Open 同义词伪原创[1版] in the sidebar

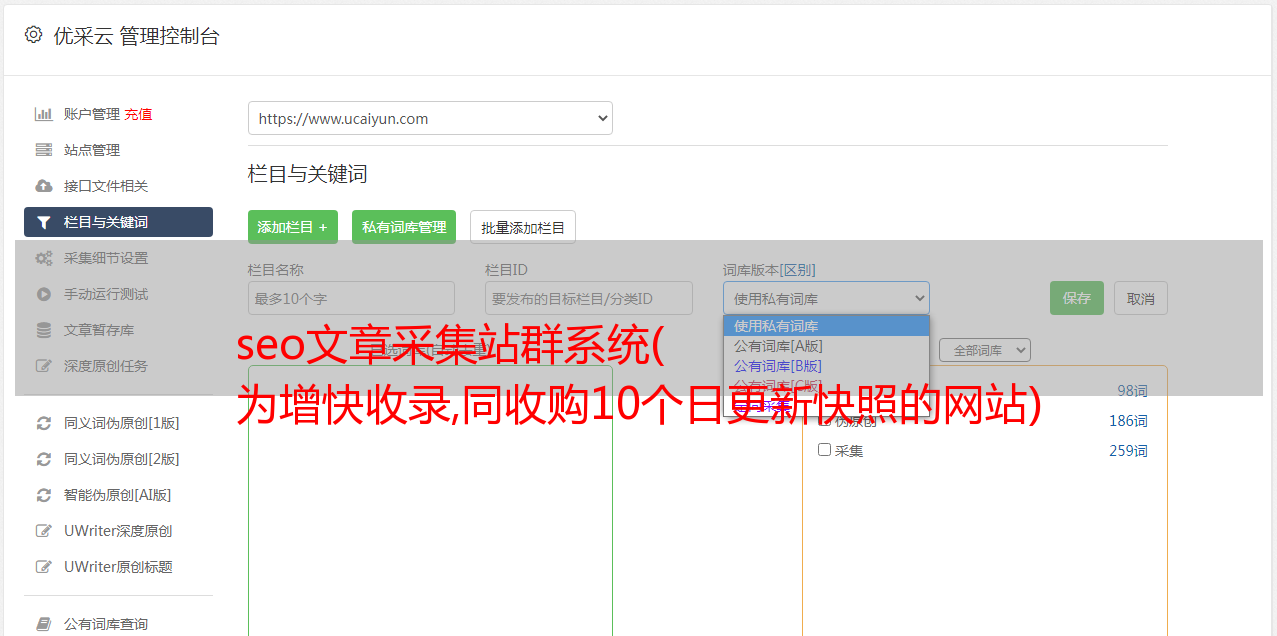(122, 423)
